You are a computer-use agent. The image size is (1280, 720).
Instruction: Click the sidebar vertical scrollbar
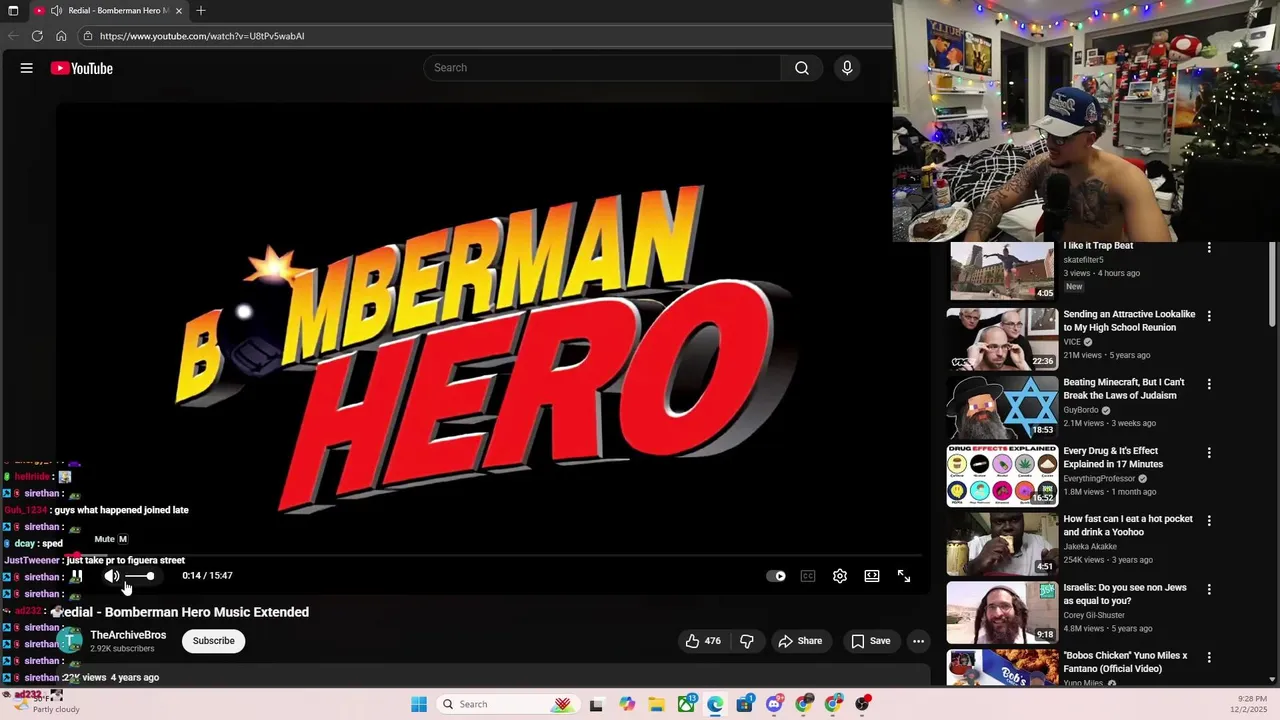tap(1272, 285)
